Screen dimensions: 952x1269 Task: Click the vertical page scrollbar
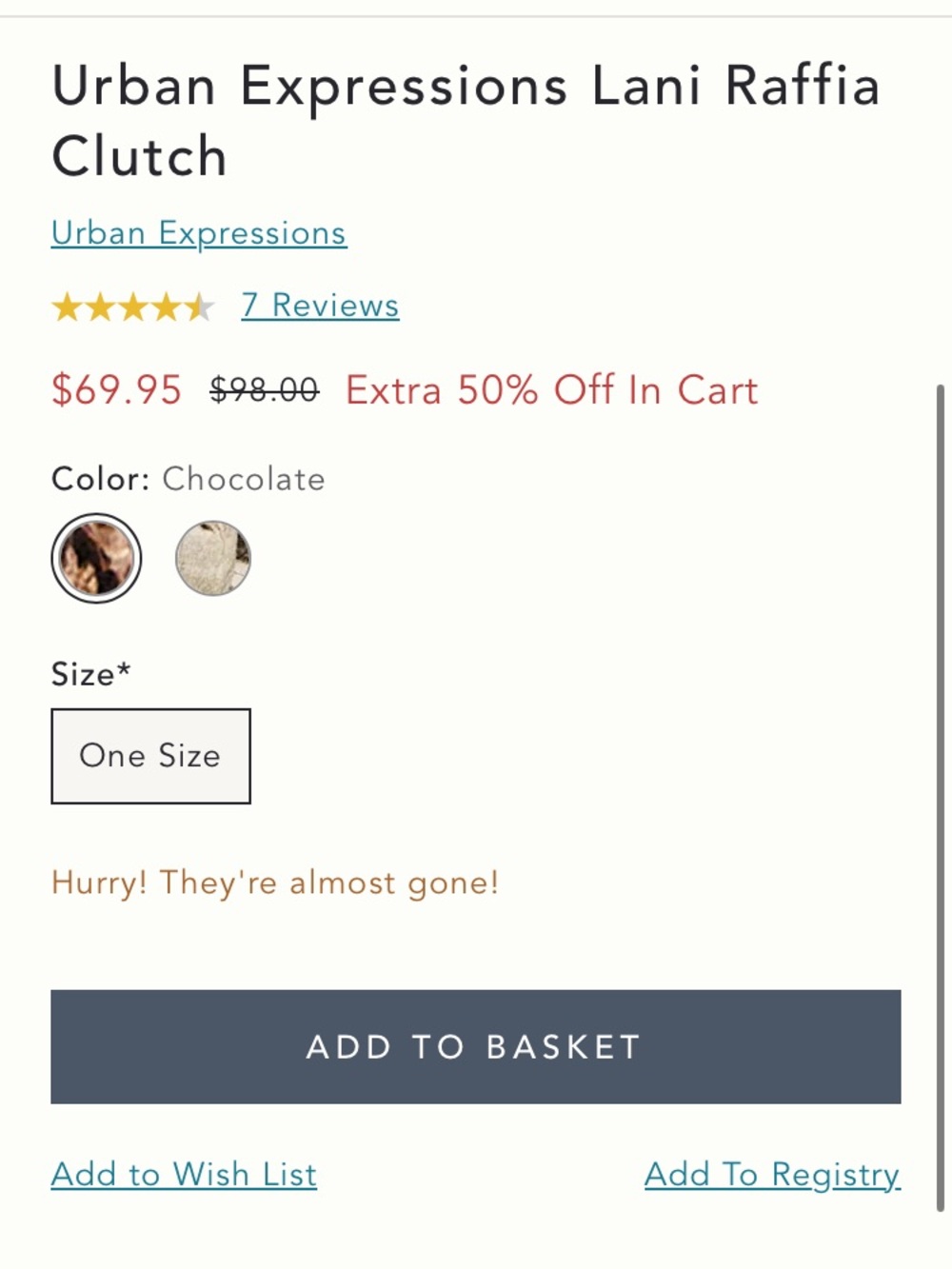pyautogui.click(x=941, y=798)
